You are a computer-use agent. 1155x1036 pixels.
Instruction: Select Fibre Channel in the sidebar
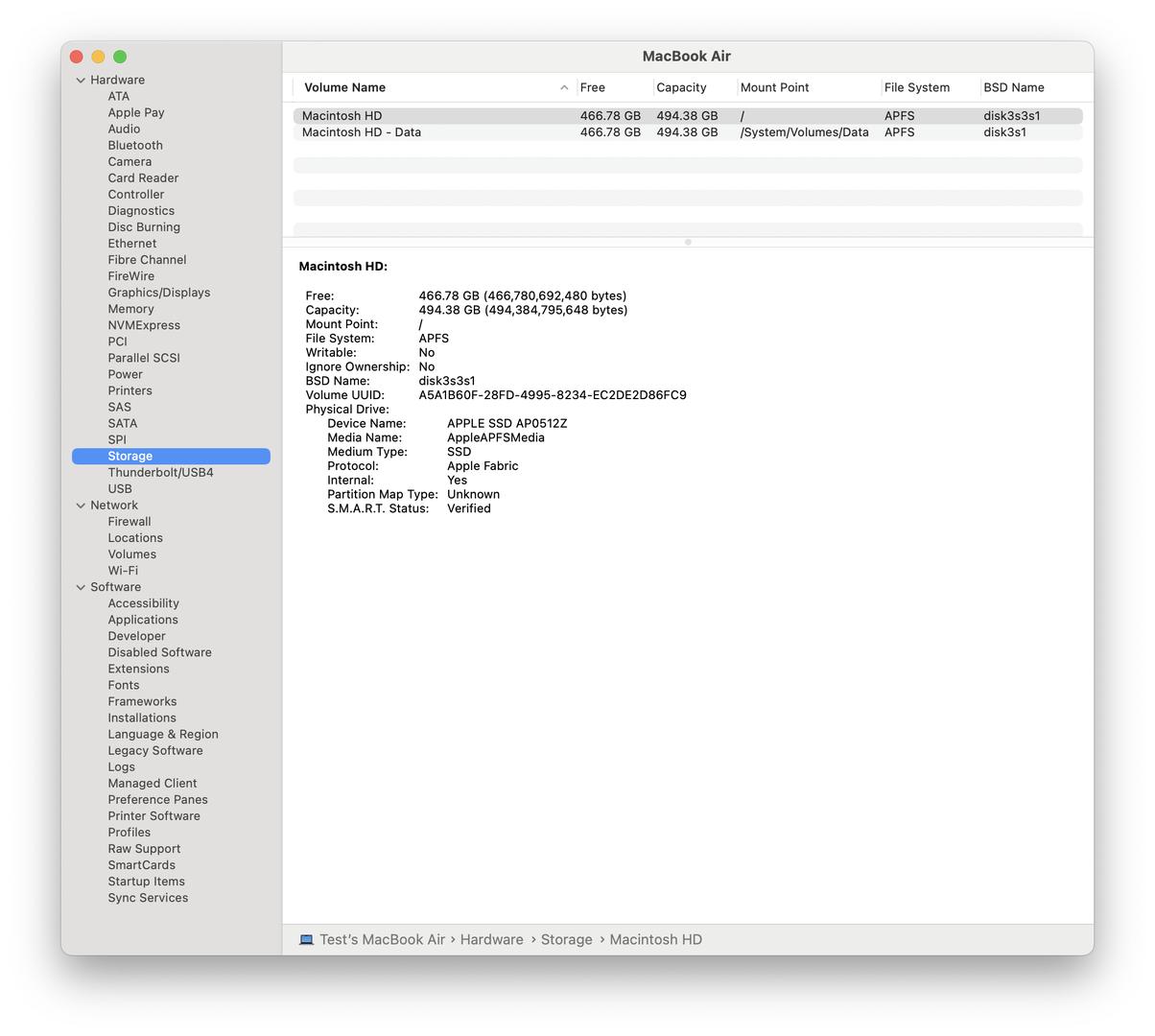(147, 260)
